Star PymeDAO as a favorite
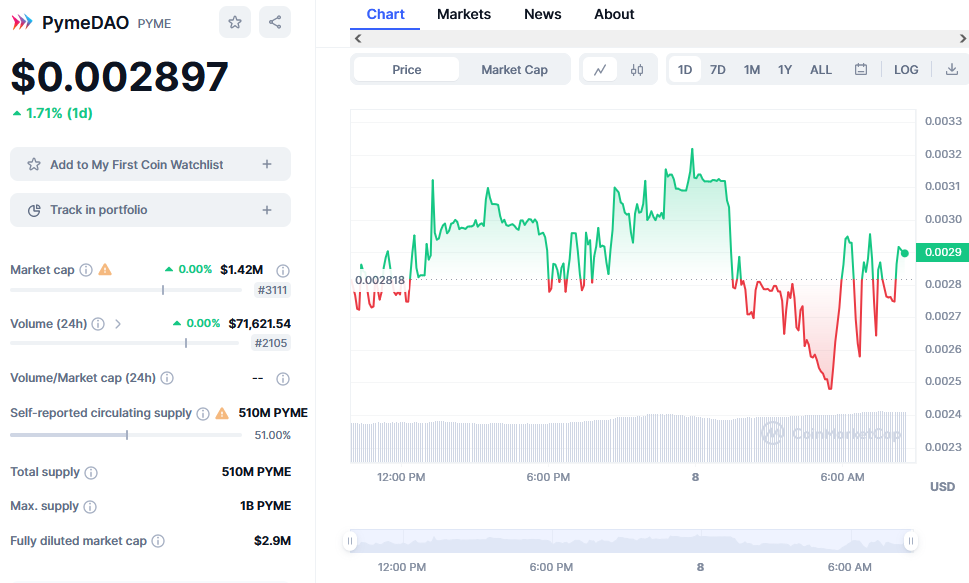 [x=235, y=22]
